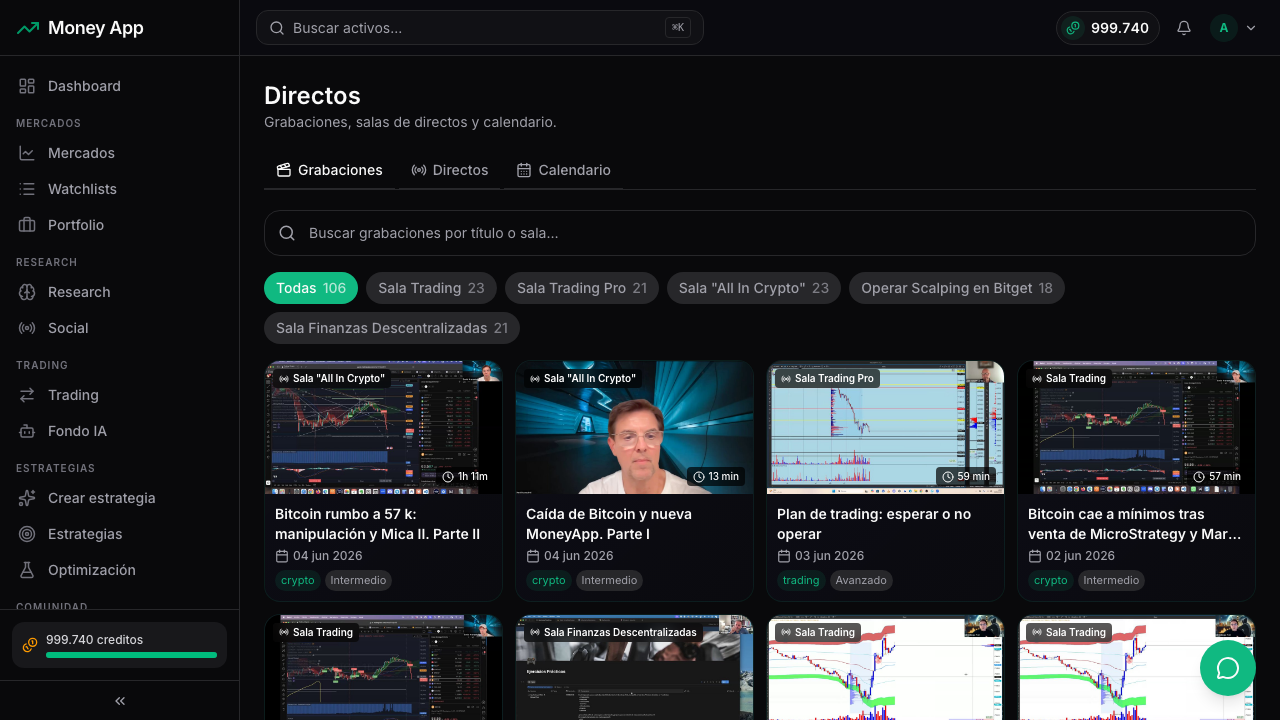Open Social broadcast icon in sidebar
1280x720 pixels.
tap(27, 328)
